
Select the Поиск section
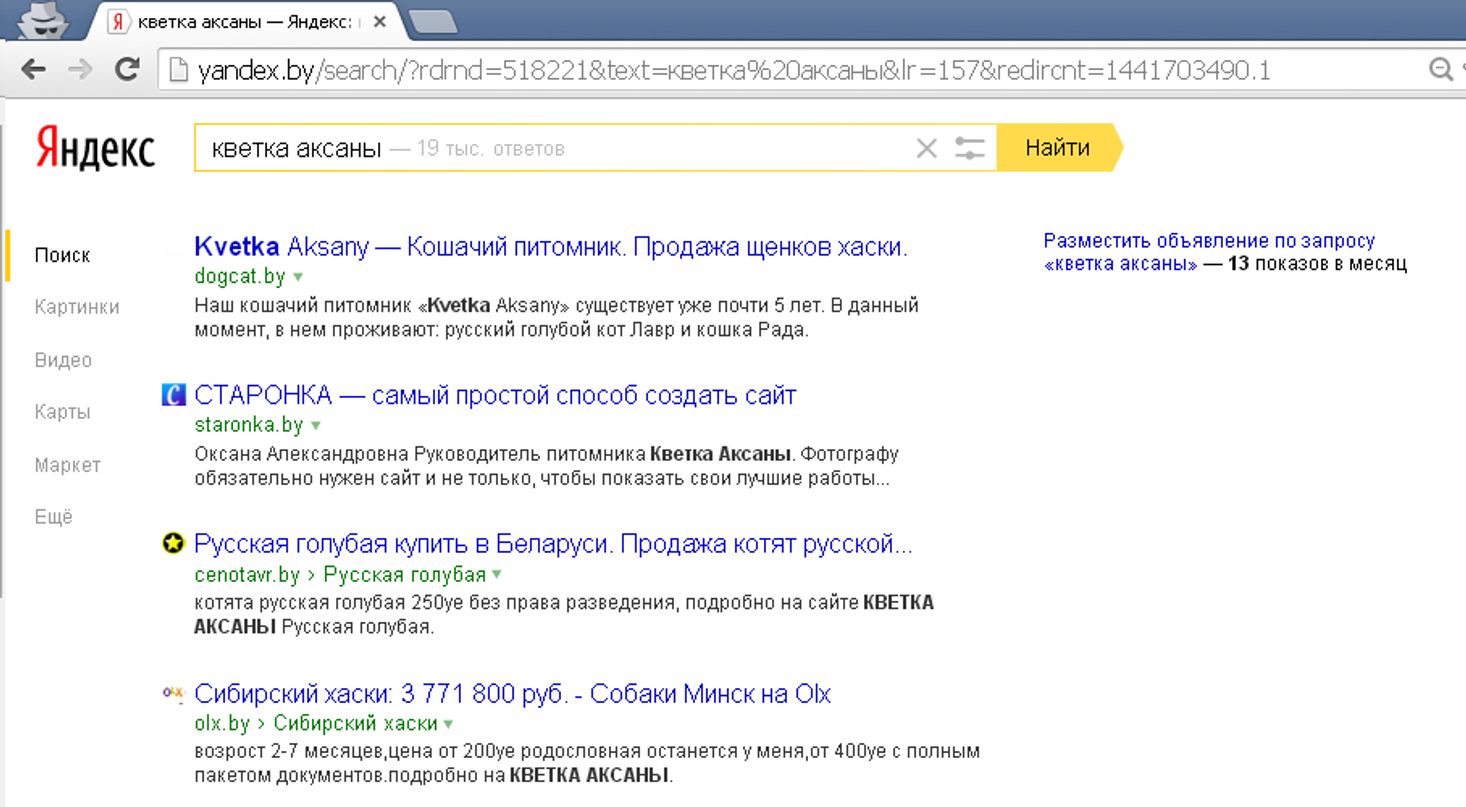[62, 255]
